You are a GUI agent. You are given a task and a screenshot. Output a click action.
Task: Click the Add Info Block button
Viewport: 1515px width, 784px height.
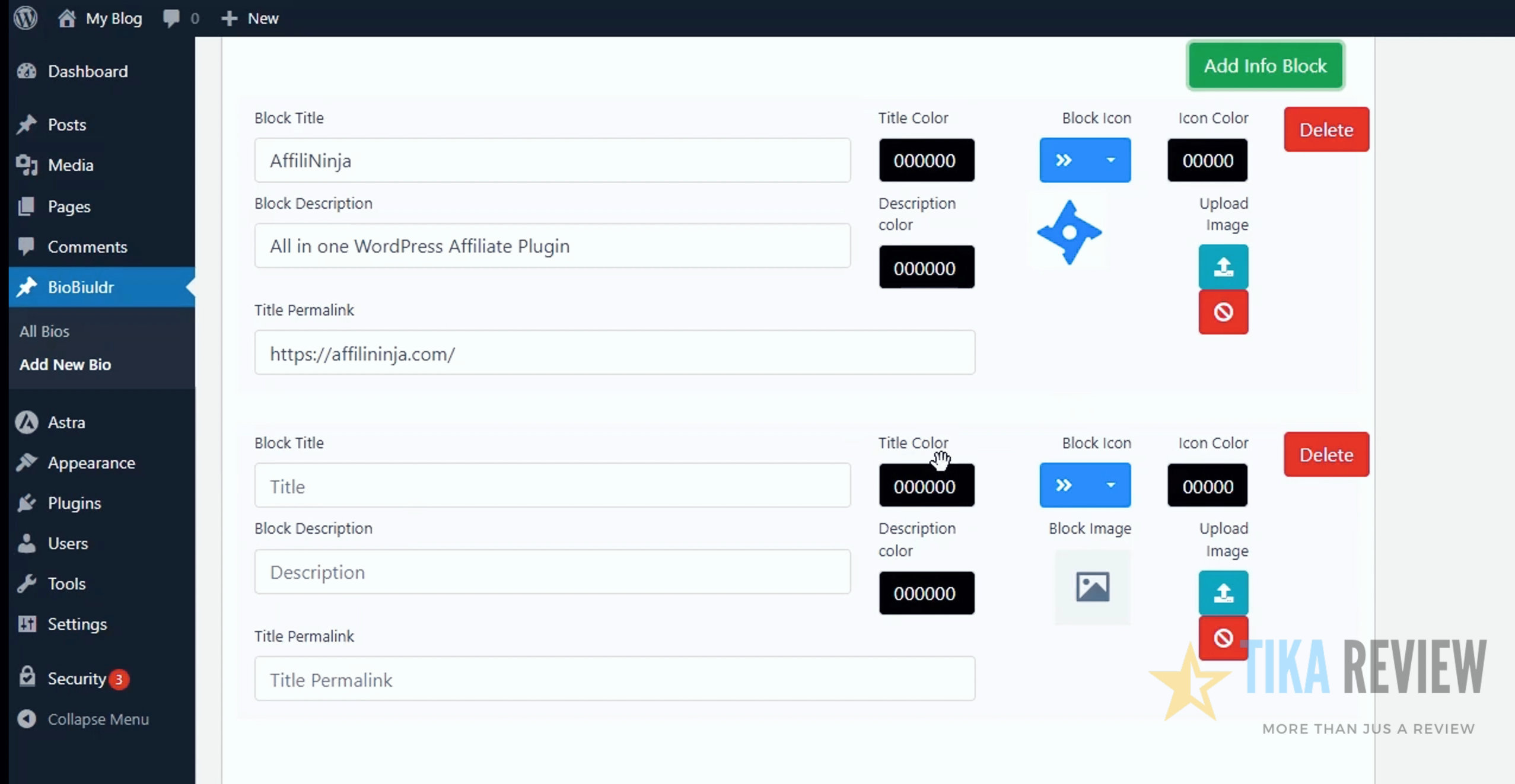pyautogui.click(x=1265, y=65)
